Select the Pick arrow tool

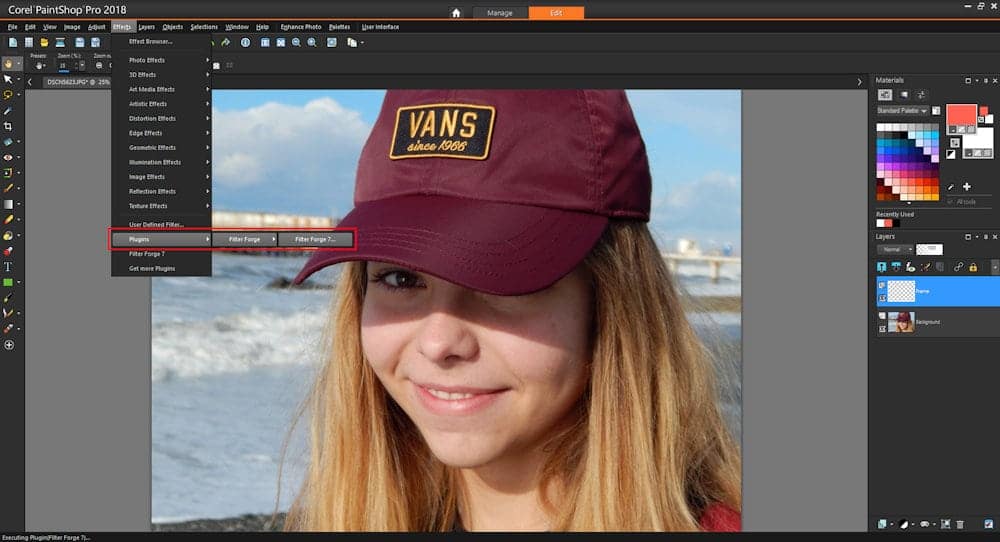click(8, 79)
